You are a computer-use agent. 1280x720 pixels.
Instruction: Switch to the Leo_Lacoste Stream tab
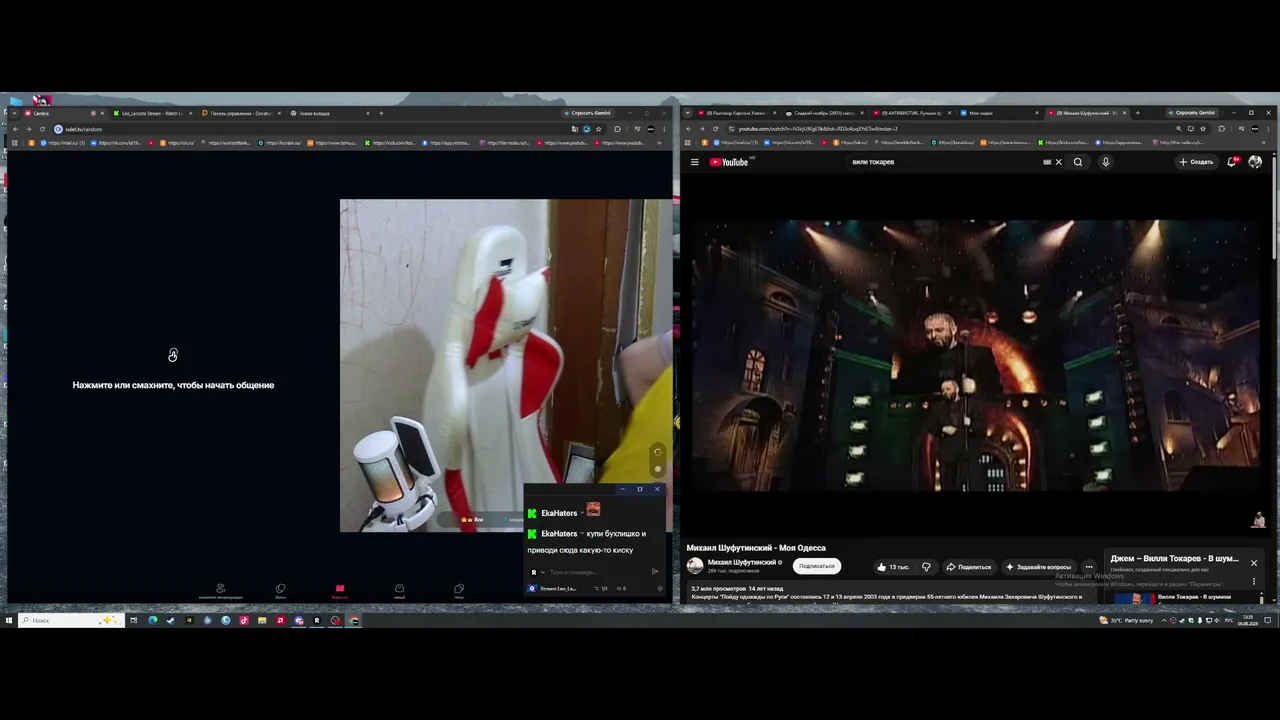pyautogui.click(x=152, y=113)
